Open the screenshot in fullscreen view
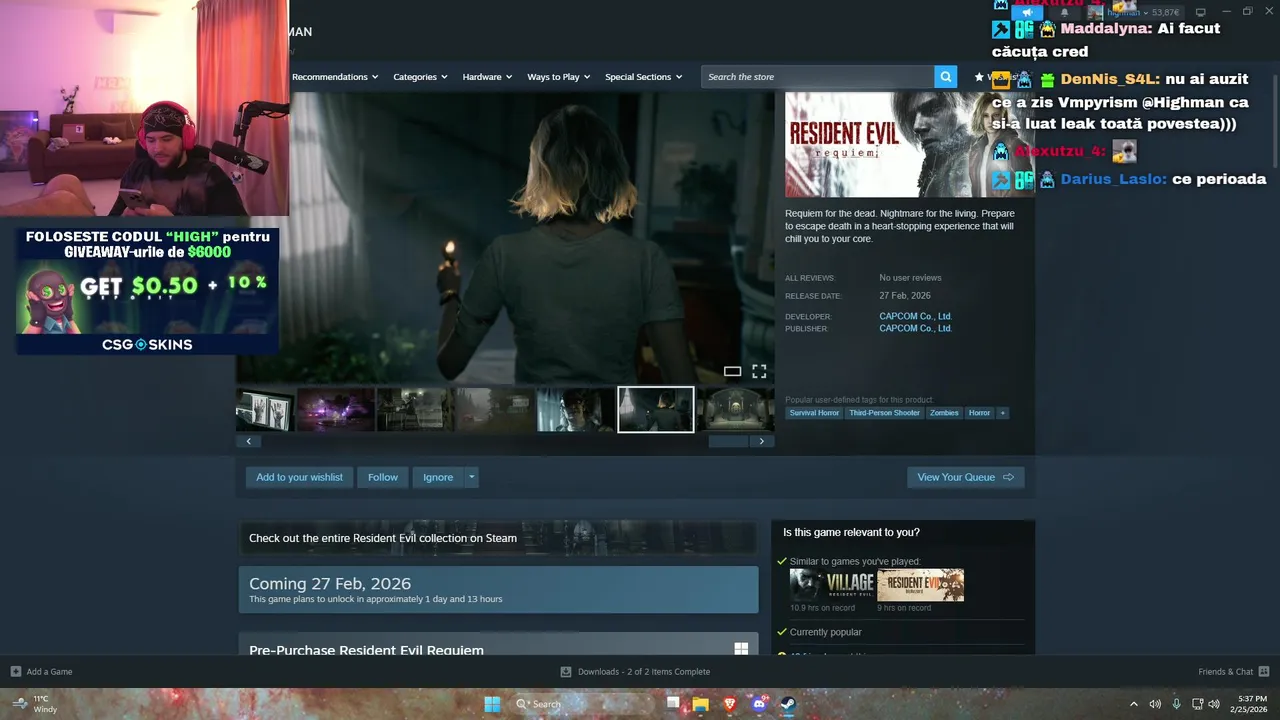 pos(759,371)
